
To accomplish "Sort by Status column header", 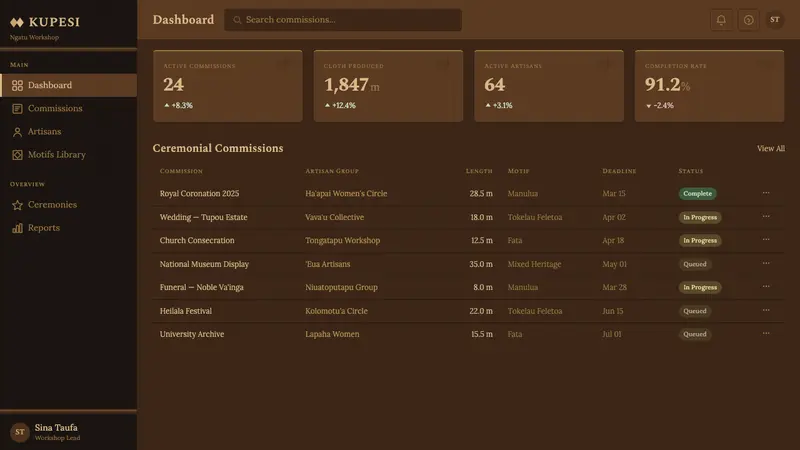I will pyautogui.click(x=690, y=171).
